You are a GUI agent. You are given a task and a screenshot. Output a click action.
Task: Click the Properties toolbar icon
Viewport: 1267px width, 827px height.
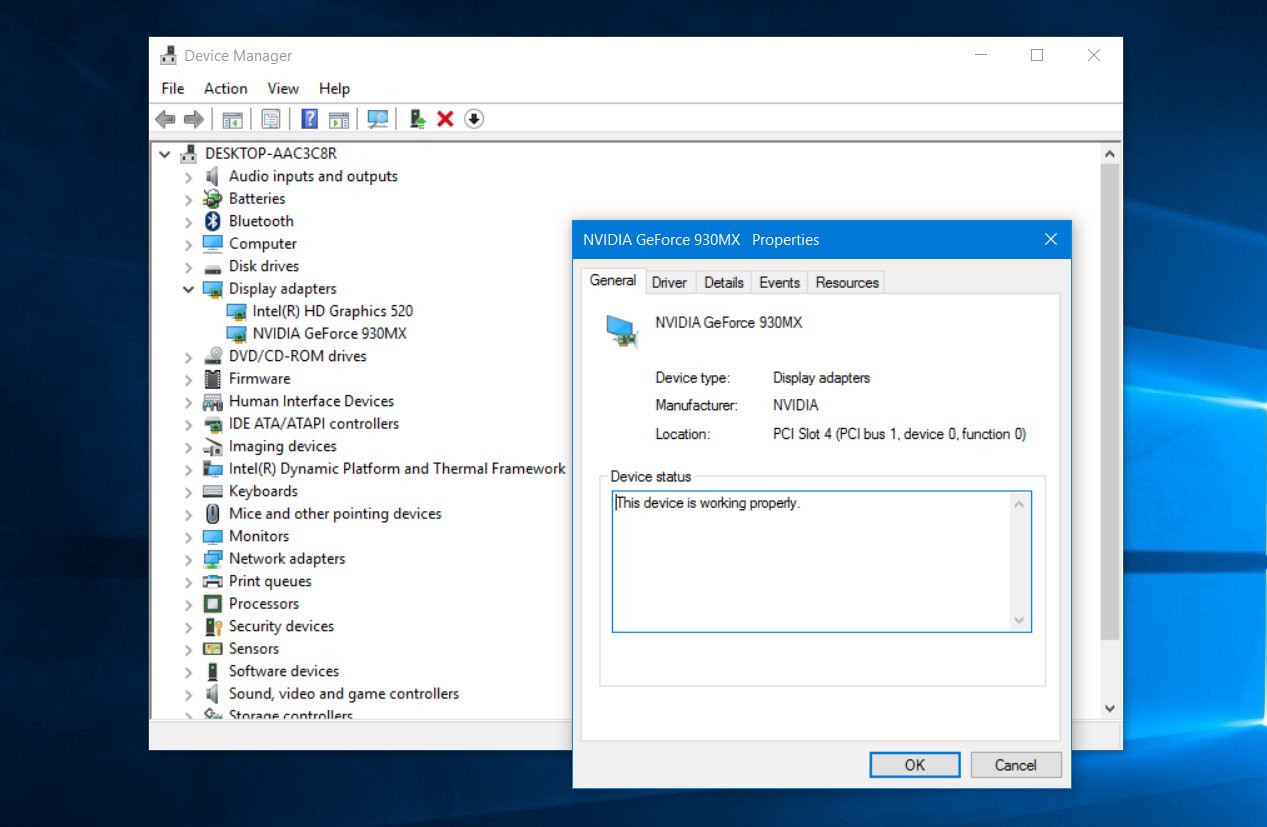(x=270, y=118)
